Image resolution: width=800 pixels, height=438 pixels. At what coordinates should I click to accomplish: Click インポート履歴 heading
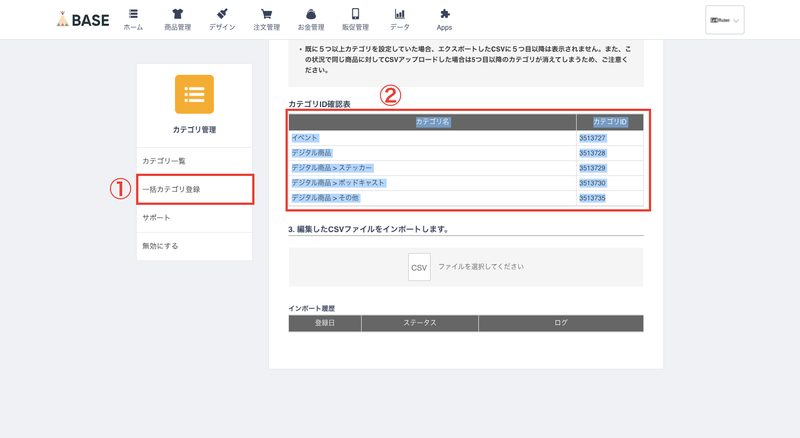(311, 308)
